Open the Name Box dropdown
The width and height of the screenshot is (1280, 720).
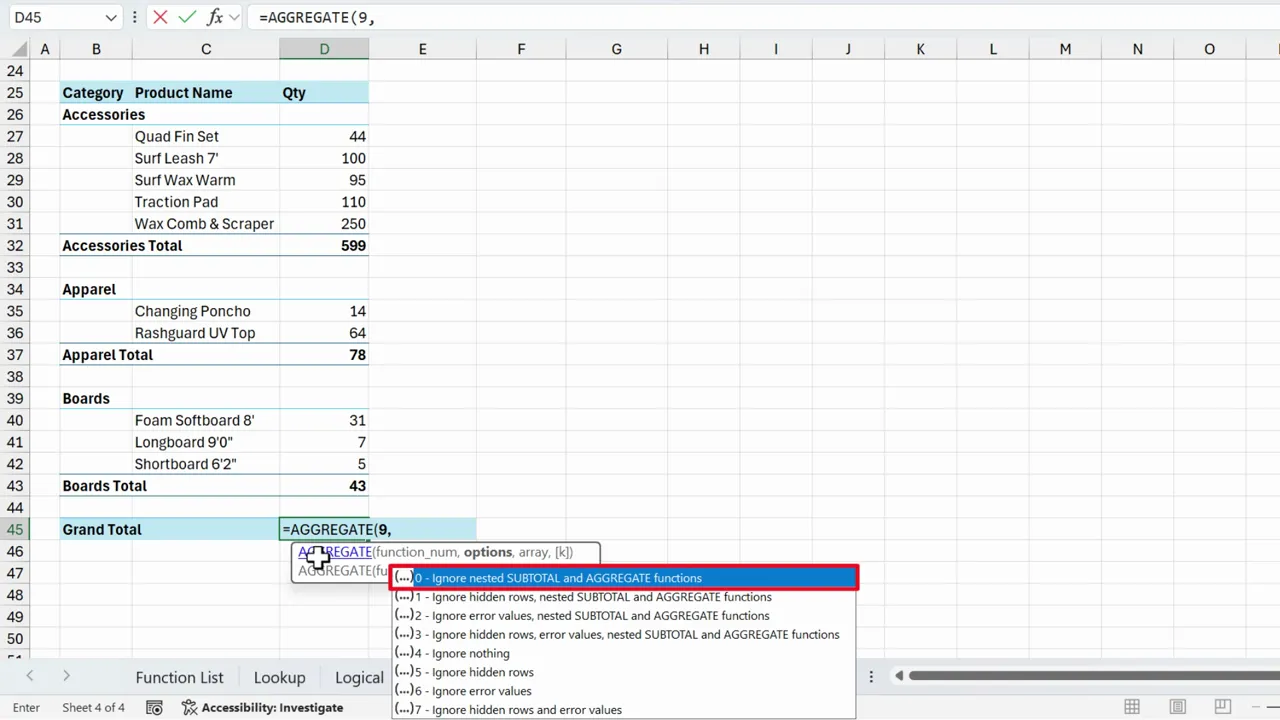point(112,17)
